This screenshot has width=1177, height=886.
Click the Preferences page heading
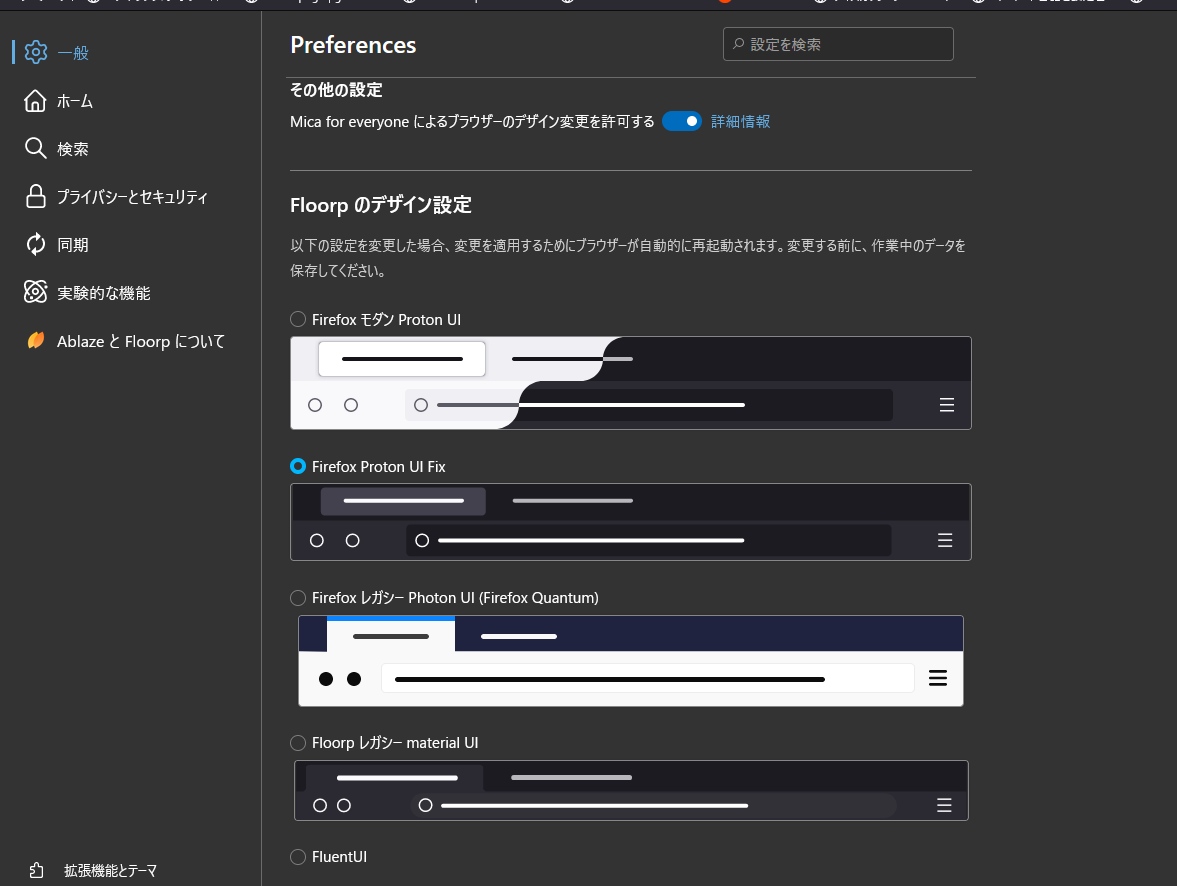(x=353, y=45)
